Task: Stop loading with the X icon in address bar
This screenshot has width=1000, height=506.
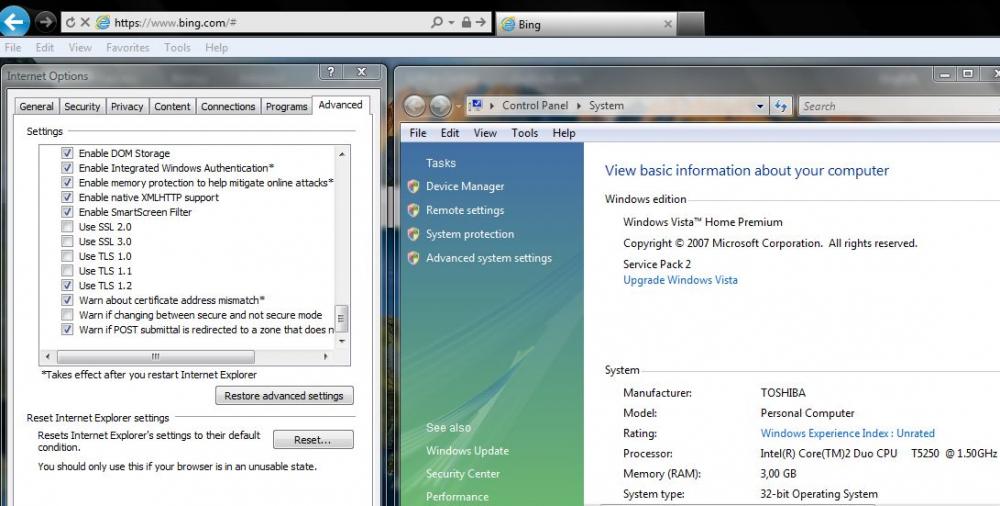Action: click(85, 23)
